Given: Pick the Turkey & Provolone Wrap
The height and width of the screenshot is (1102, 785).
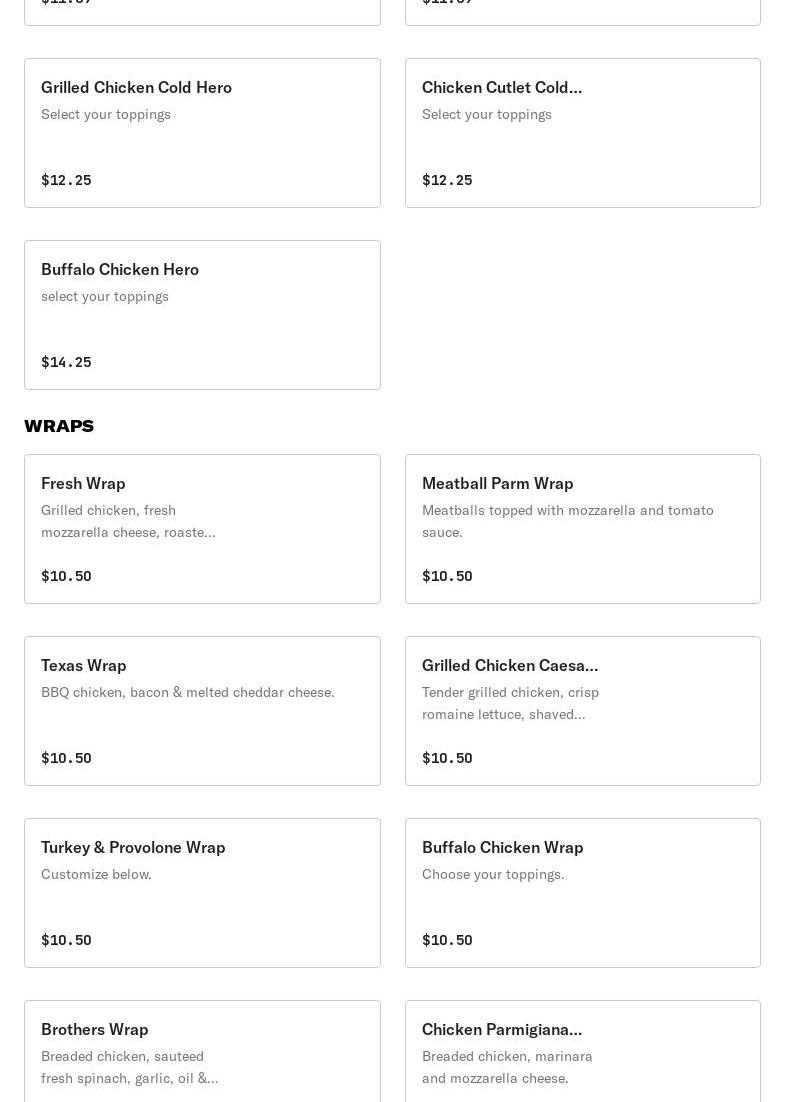Looking at the screenshot, I should tap(202, 893).
